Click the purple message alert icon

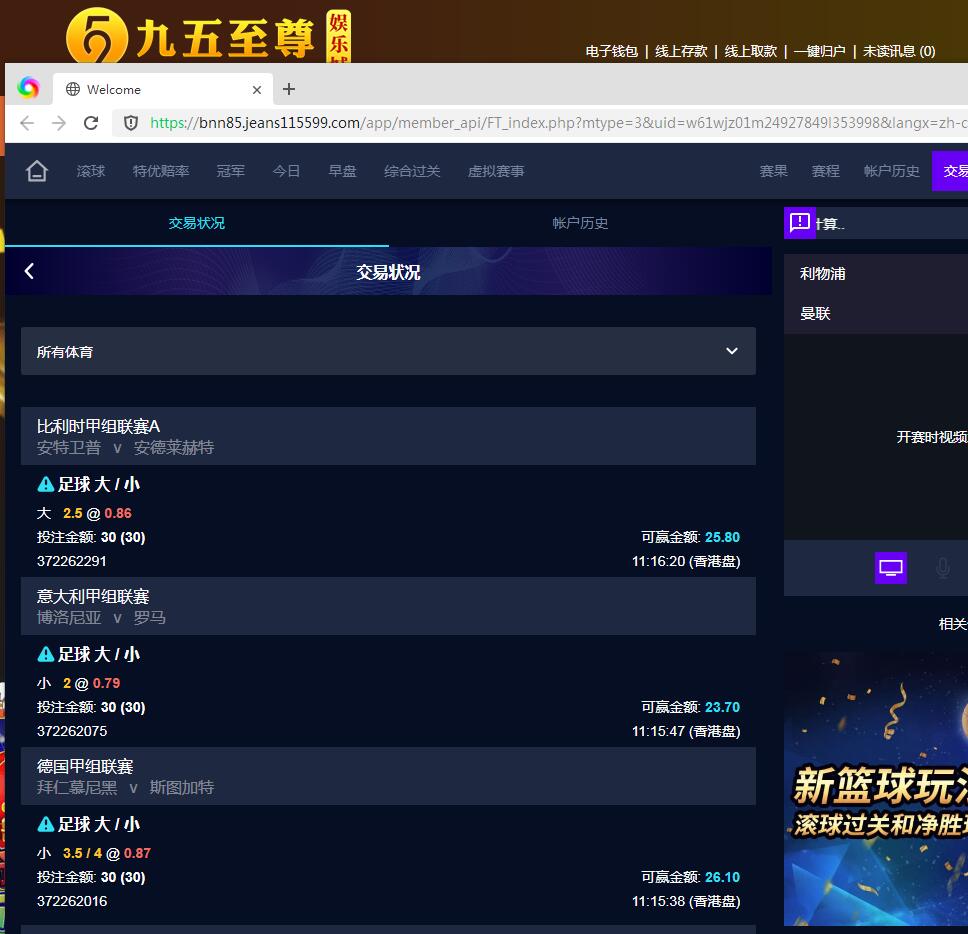click(800, 222)
